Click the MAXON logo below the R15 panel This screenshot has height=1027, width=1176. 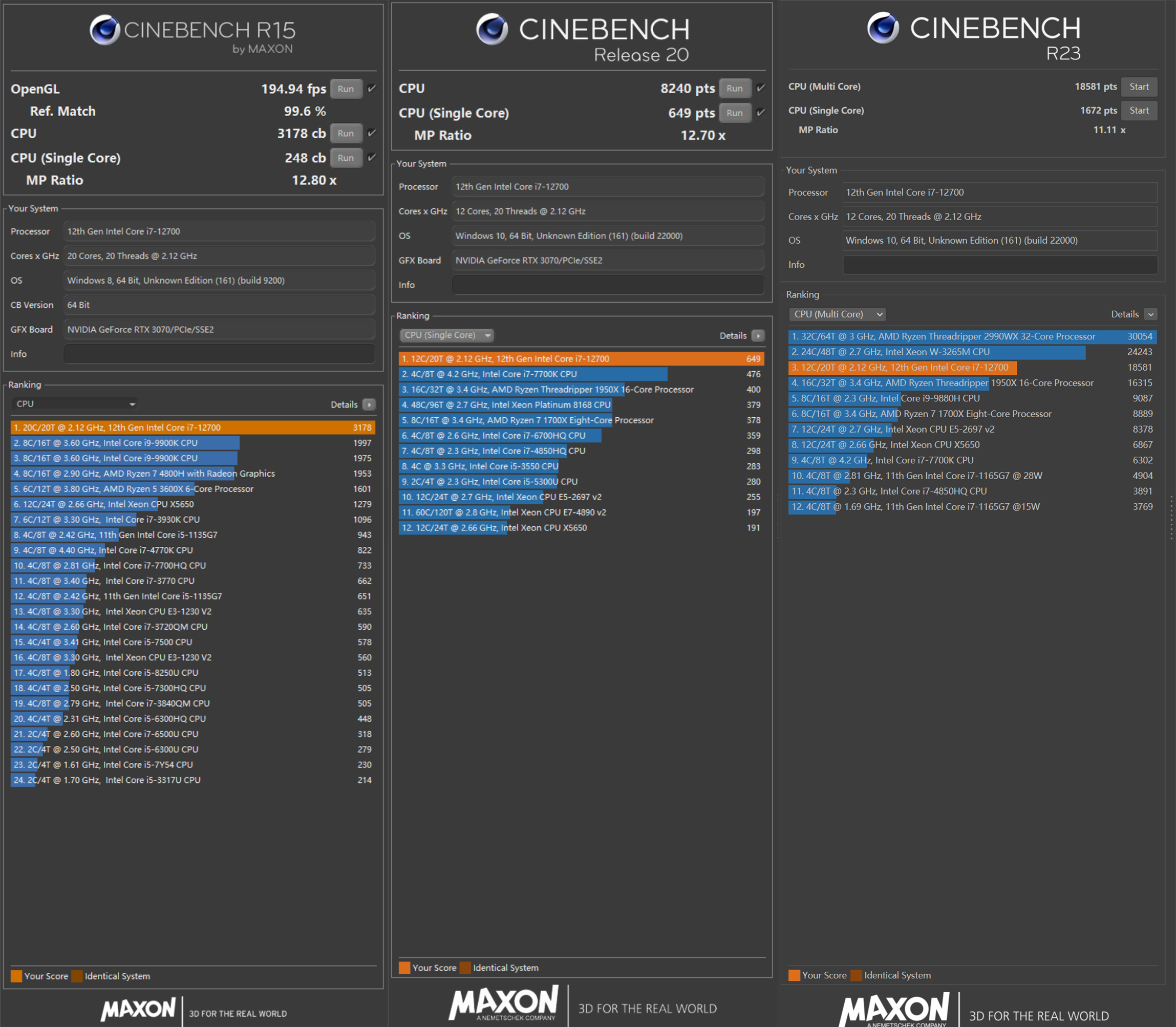(x=138, y=1009)
